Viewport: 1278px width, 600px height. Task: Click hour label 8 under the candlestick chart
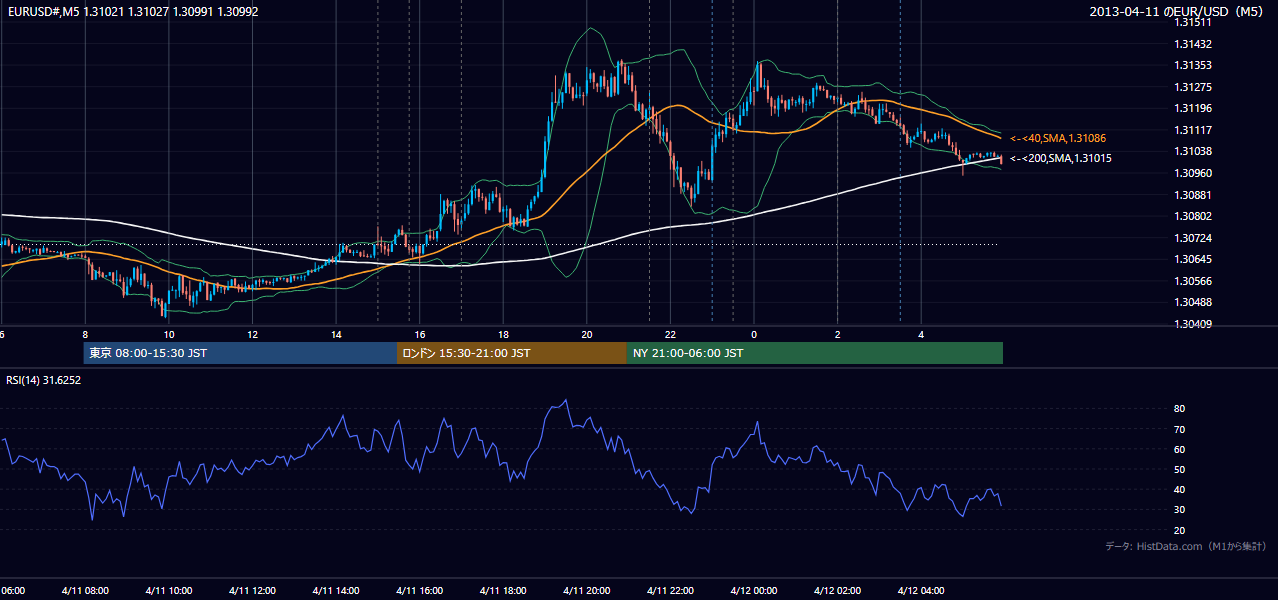[85, 334]
